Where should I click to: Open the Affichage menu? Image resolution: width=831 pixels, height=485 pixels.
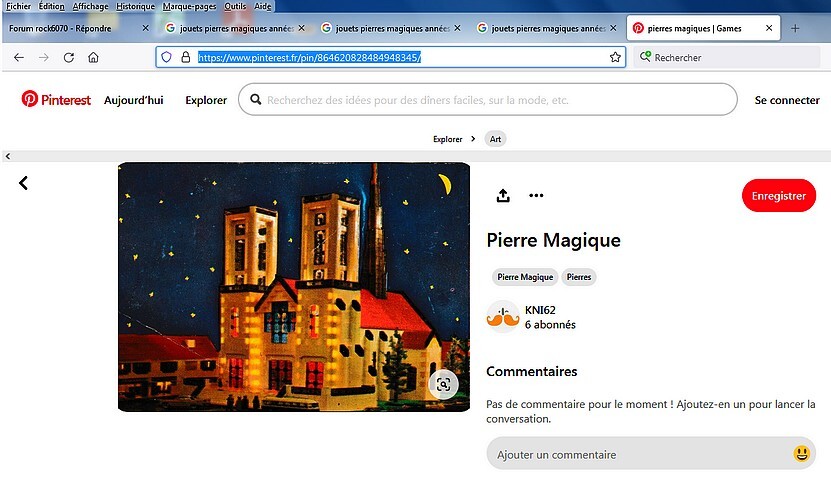(x=90, y=6)
